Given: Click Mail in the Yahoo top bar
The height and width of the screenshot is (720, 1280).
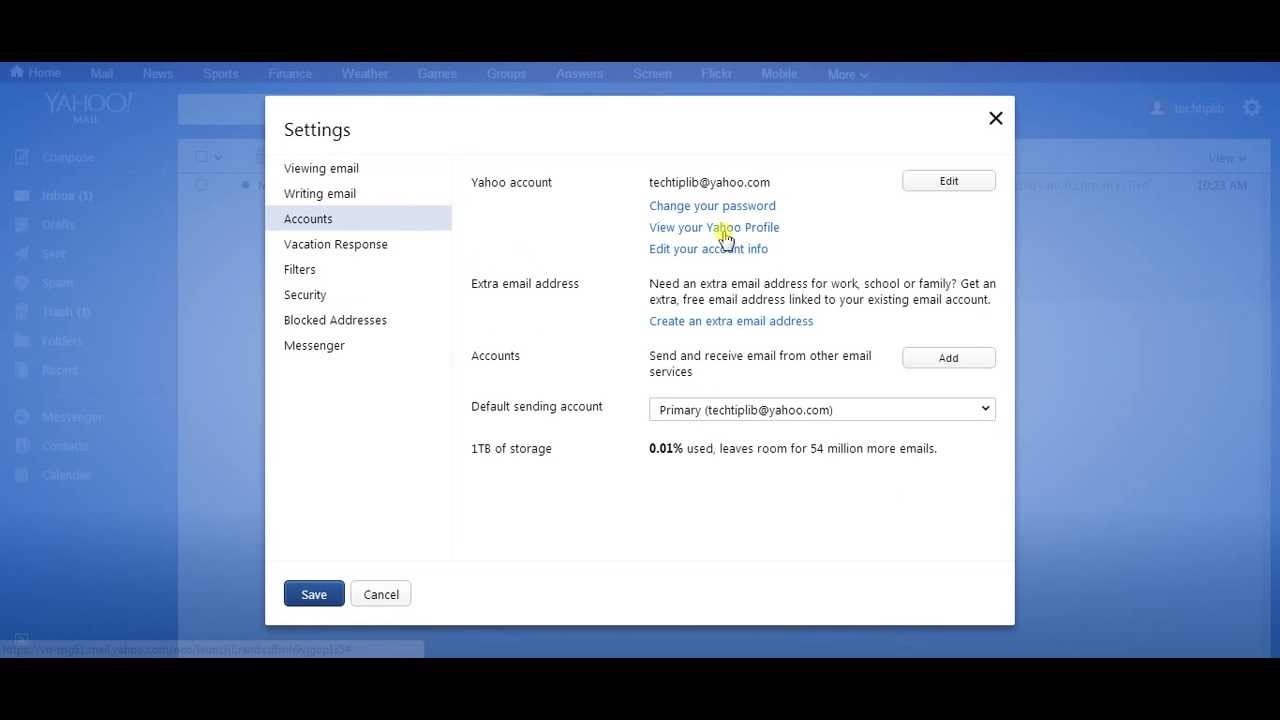Looking at the screenshot, I should [101, 74].
